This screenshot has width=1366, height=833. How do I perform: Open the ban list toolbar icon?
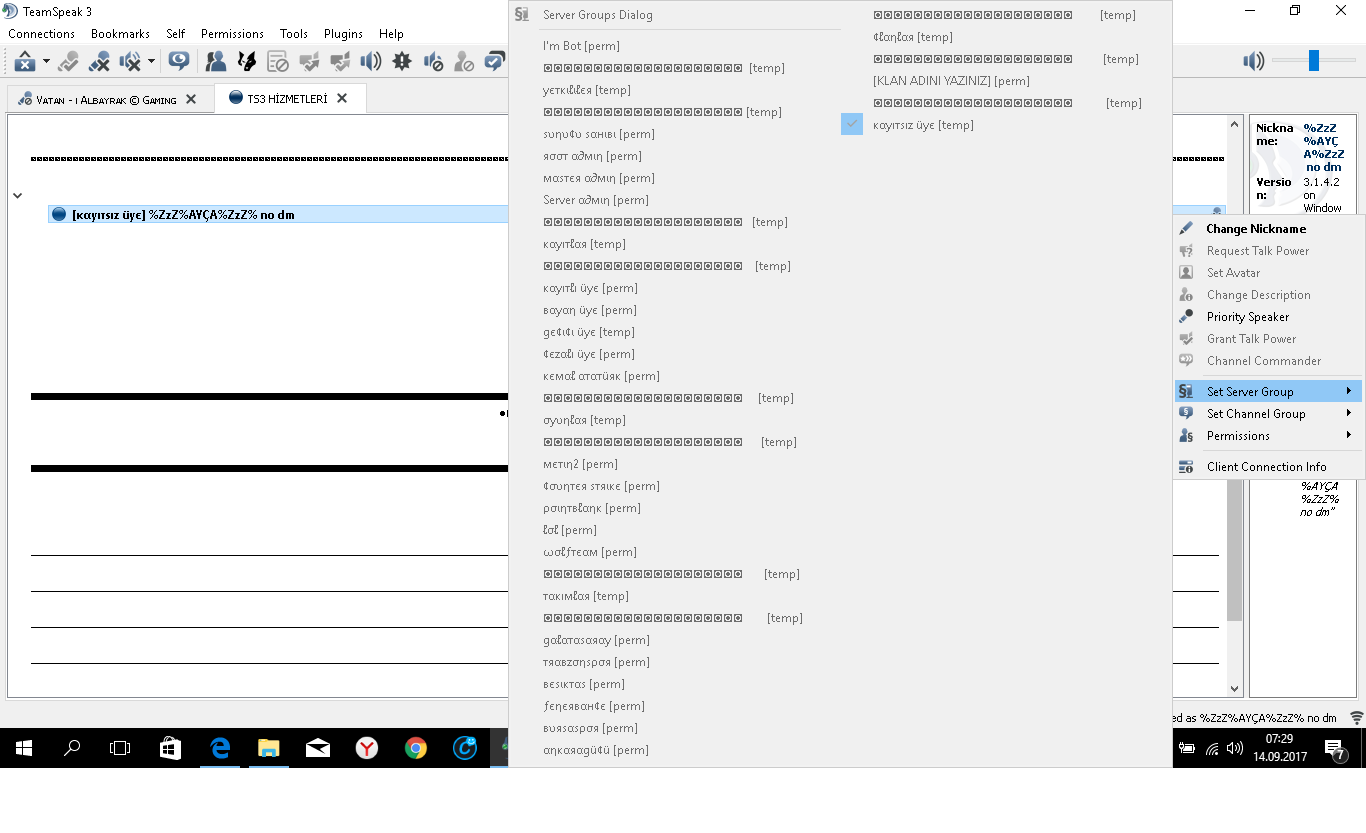point(278,62)
